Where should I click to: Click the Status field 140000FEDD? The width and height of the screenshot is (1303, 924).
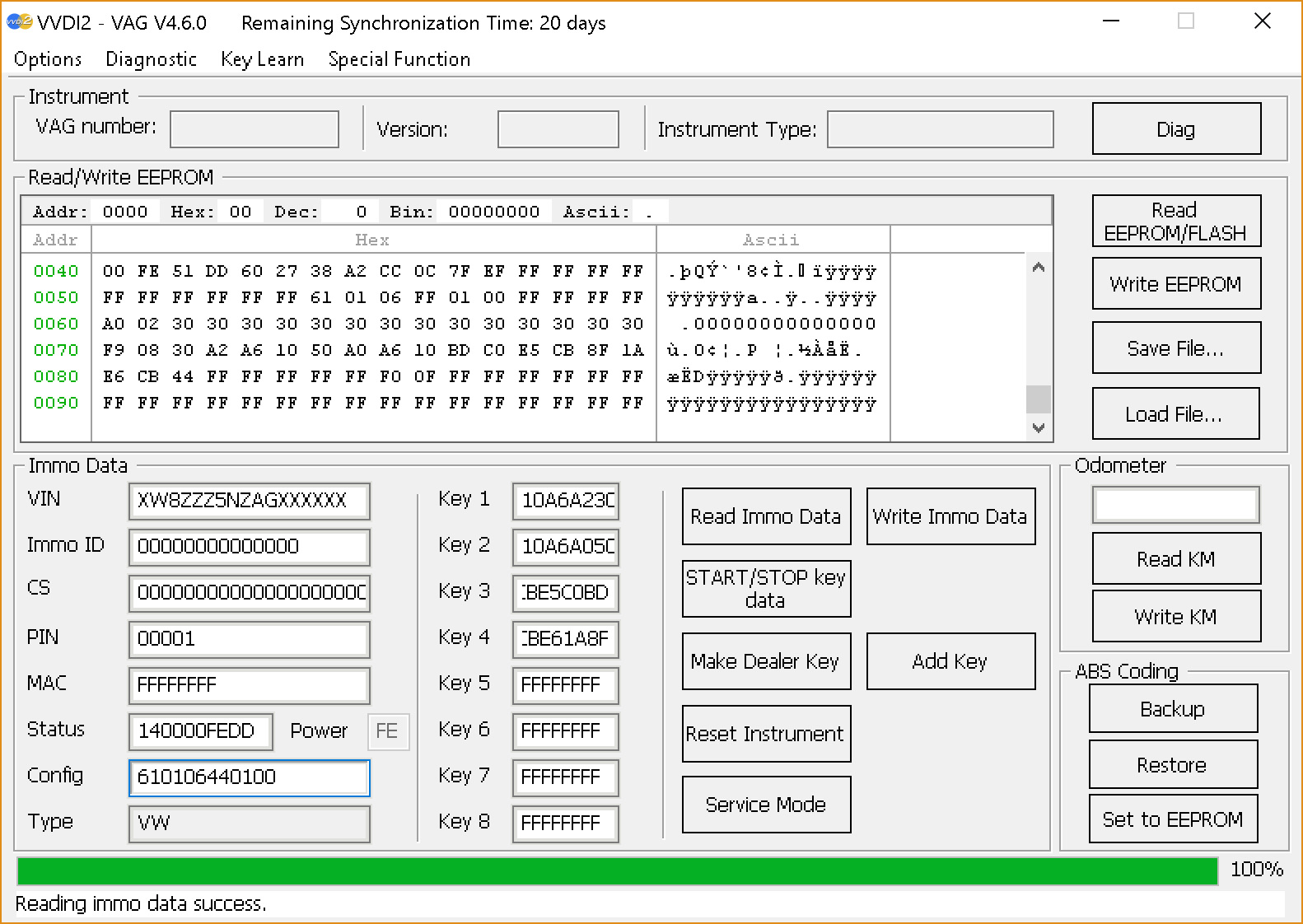201,731
